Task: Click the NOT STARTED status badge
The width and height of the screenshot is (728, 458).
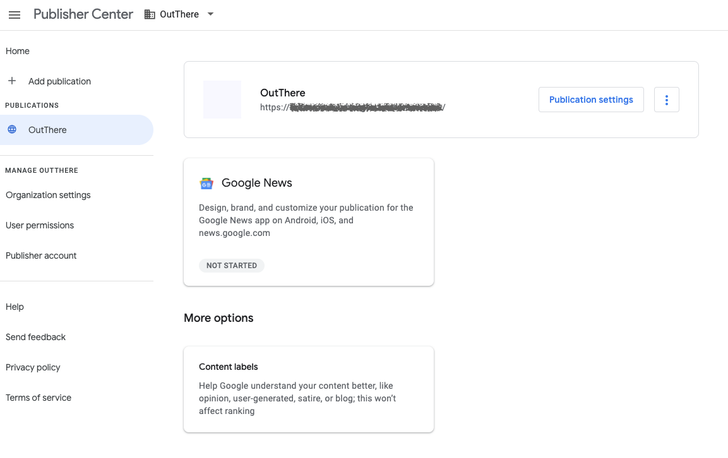Action: pos(232,266)
